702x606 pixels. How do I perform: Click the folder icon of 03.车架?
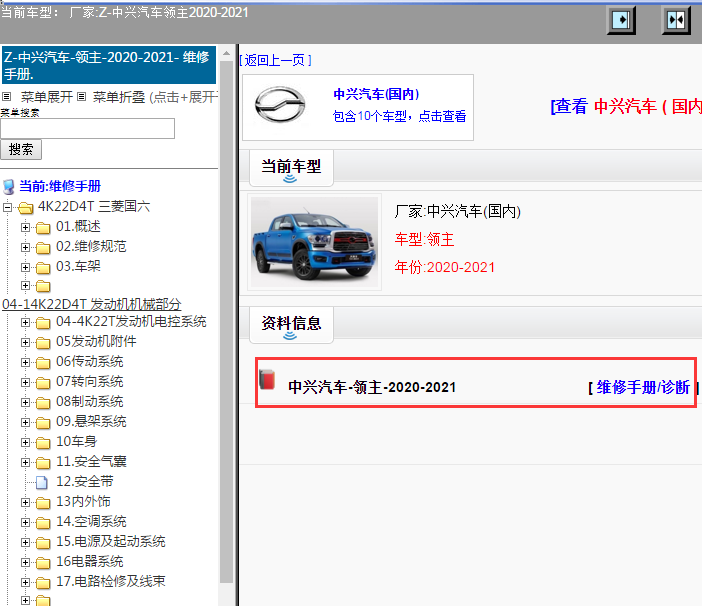[43, 268]
